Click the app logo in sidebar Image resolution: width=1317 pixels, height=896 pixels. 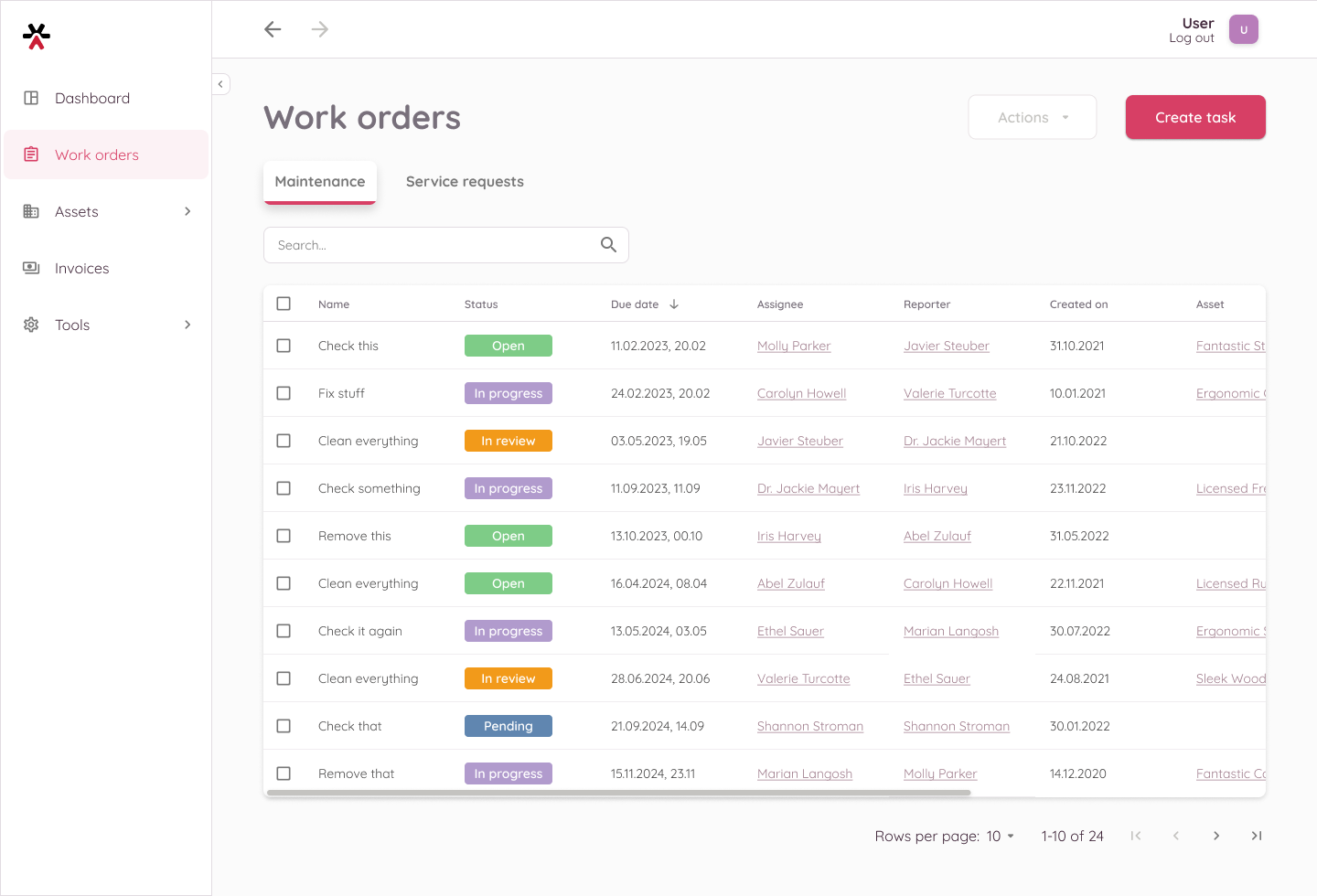tap(37, 36)
